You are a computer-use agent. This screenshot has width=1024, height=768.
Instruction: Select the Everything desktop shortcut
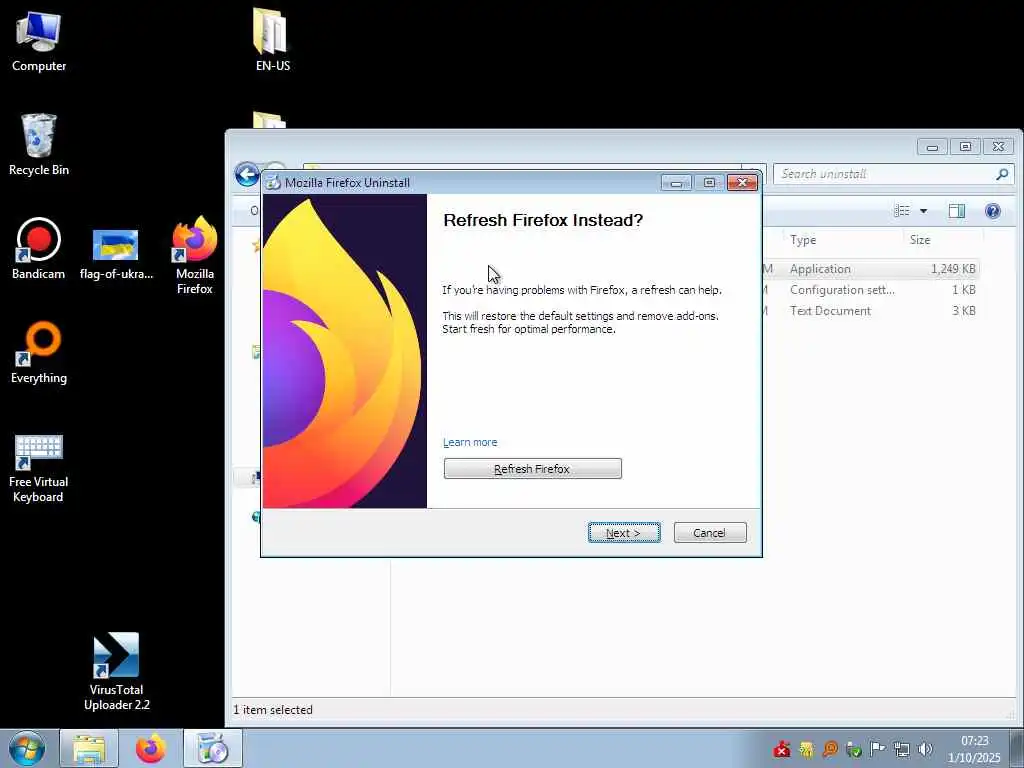pyautogui.click(x=39, y=353)
